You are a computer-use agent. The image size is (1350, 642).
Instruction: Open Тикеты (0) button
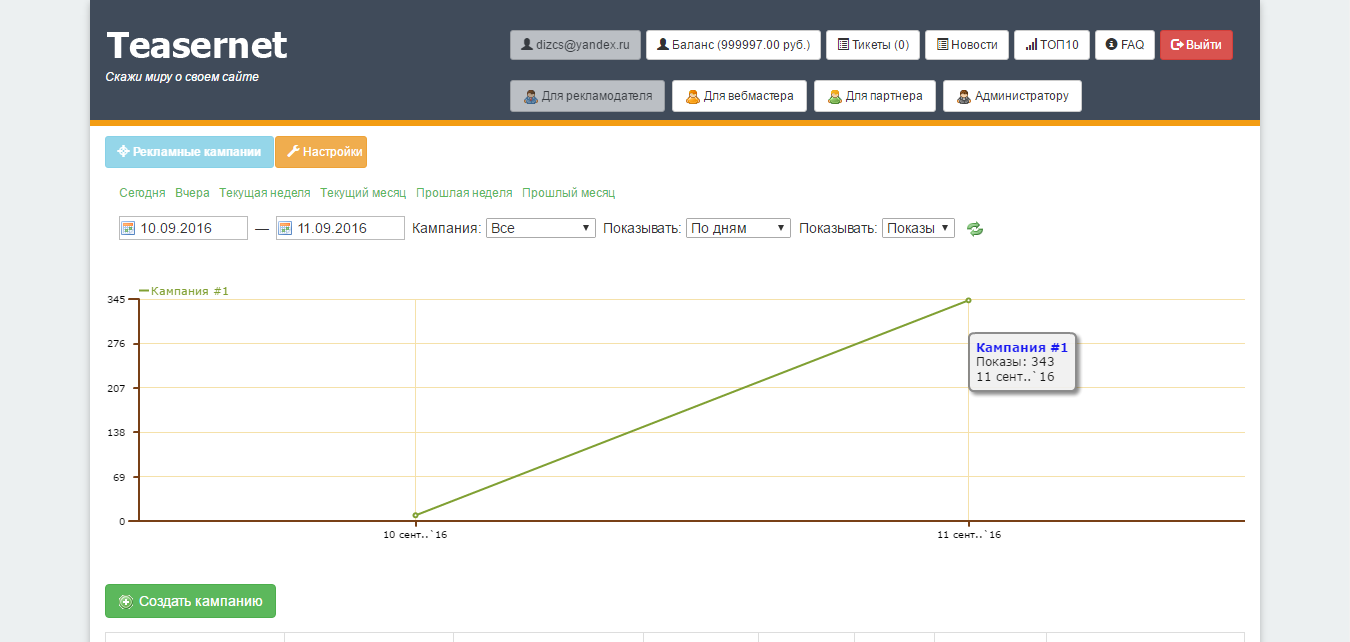point(873,45)
